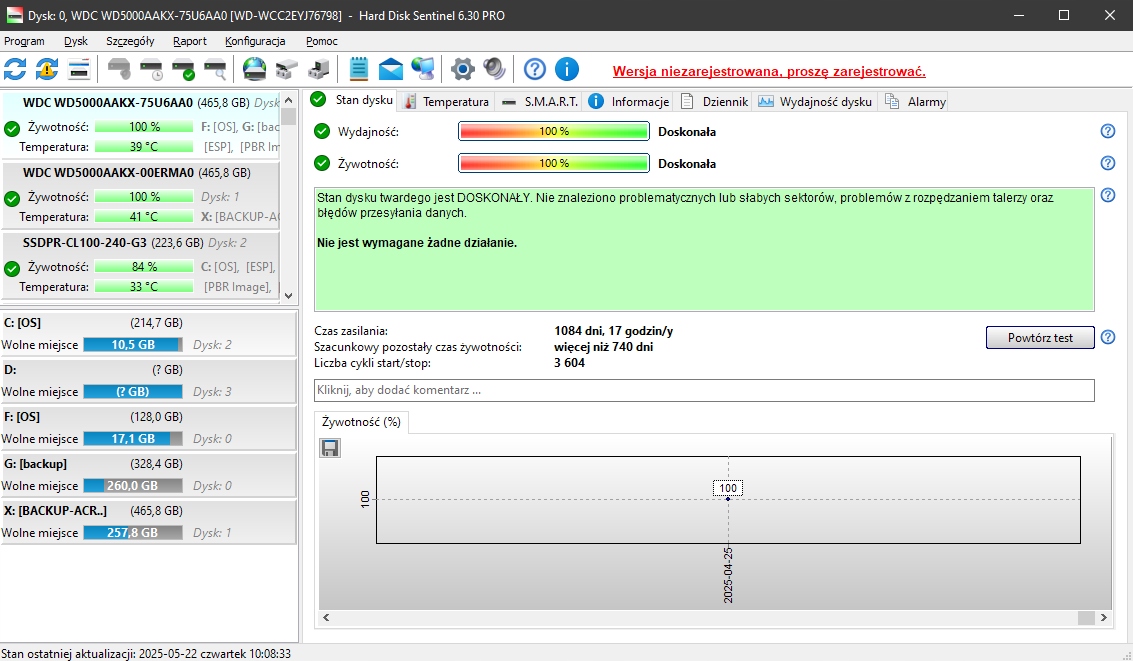The image size is (1133, 661).
Task: Switch to the S.M.A.R.T. tab
Action: tap(541, 101)
